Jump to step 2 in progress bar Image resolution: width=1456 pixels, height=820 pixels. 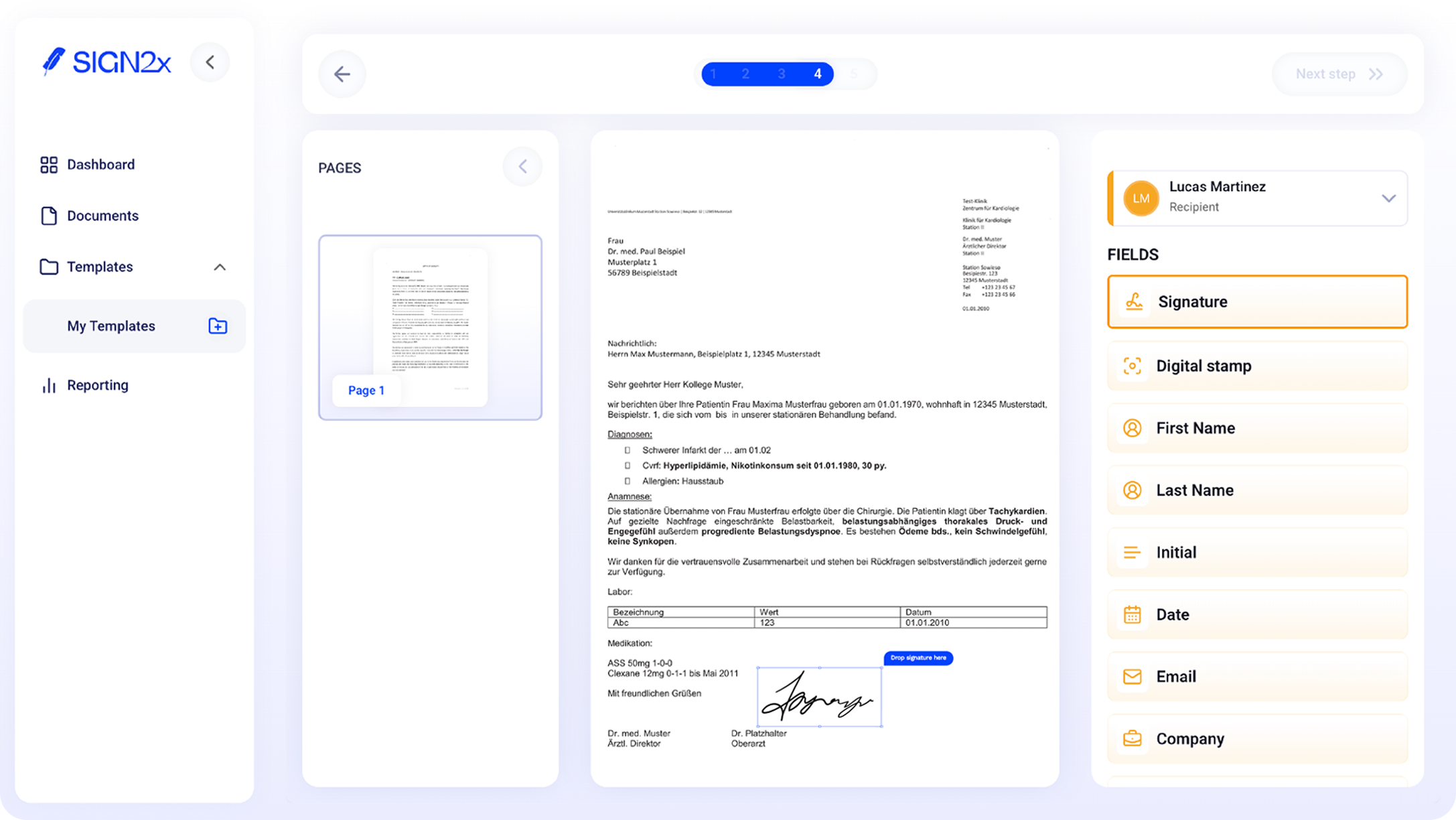(x=745, y=74)
